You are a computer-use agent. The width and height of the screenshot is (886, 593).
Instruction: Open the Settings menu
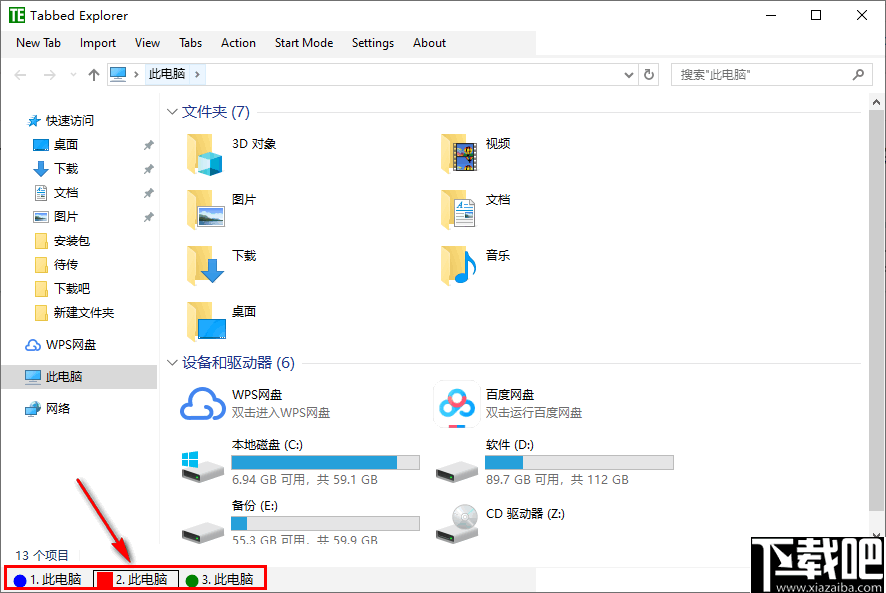tap(373, 43)
